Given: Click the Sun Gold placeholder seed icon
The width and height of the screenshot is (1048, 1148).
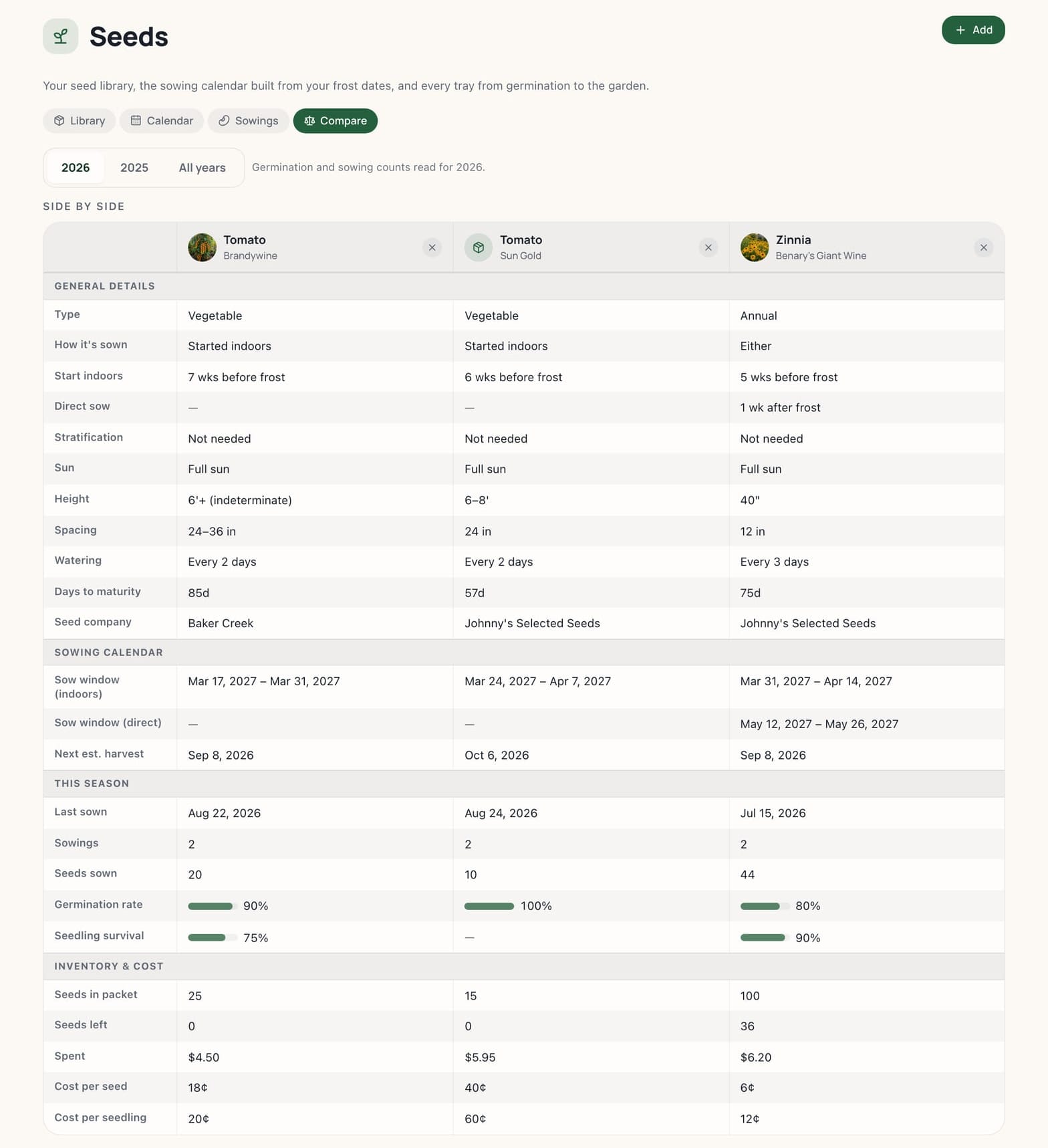Looking at the screenshot, I should (479, 247).
